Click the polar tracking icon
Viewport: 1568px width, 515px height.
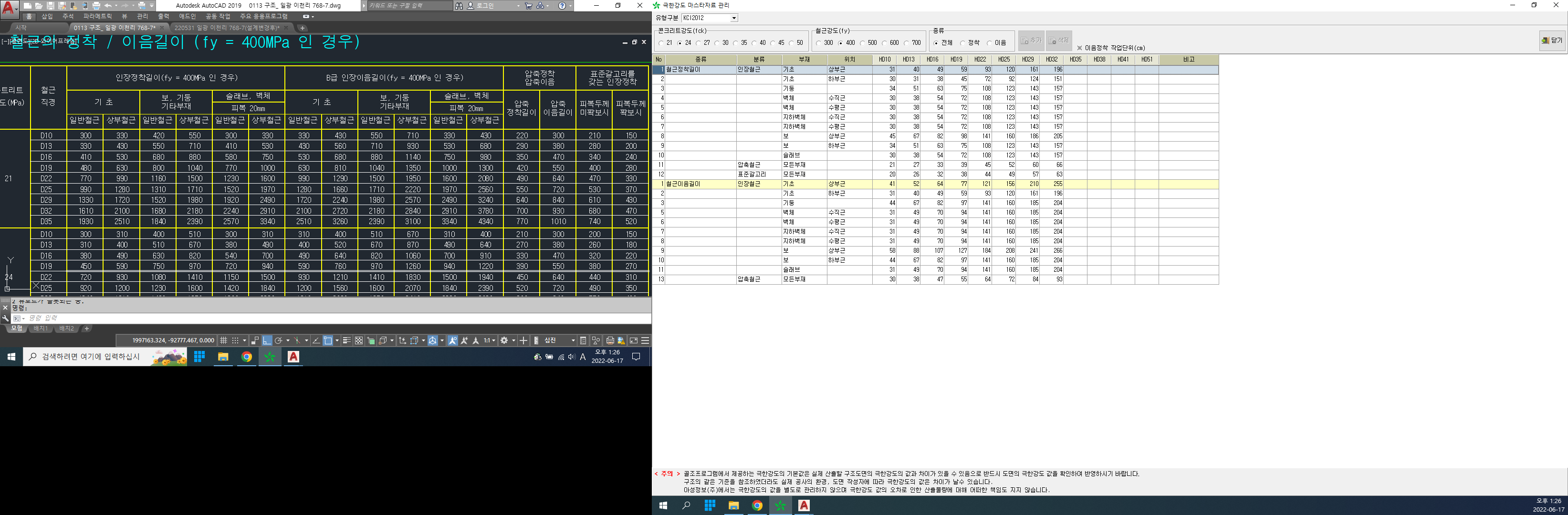pyautogui.click(x=278, y=340)
